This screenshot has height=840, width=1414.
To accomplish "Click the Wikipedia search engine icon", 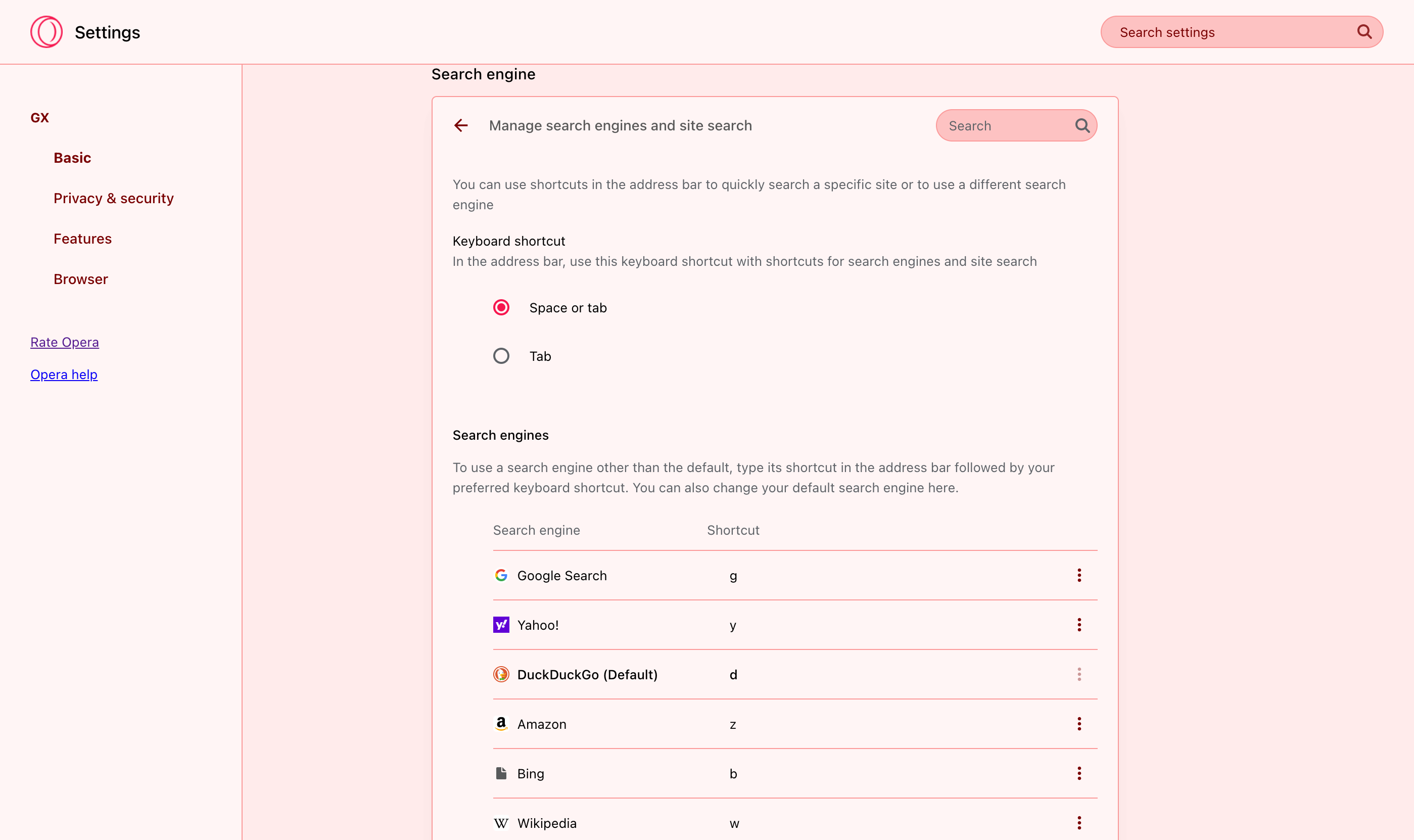I will (x=502, y=823).
